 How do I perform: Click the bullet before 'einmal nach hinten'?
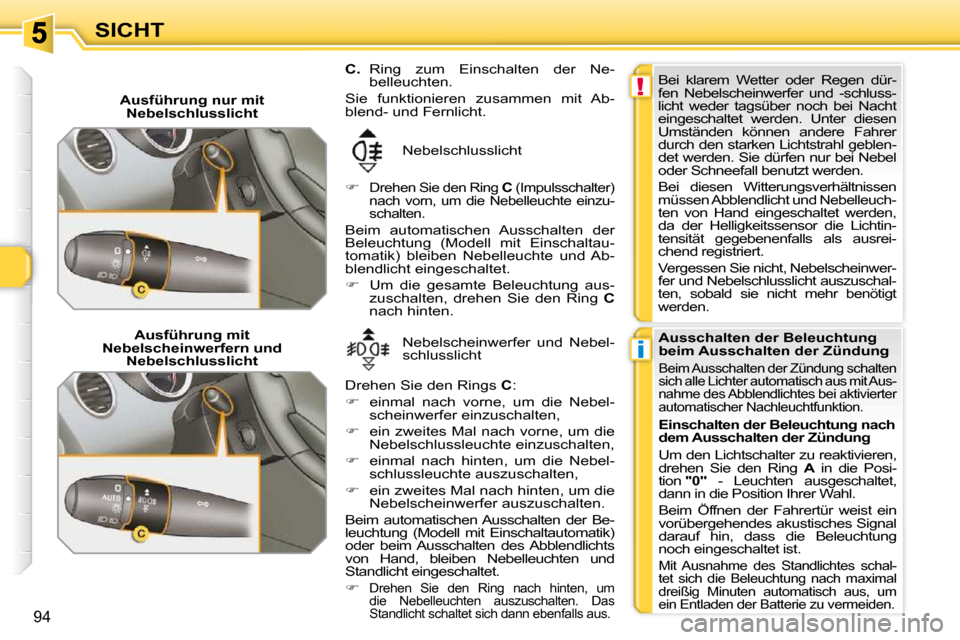351,460
